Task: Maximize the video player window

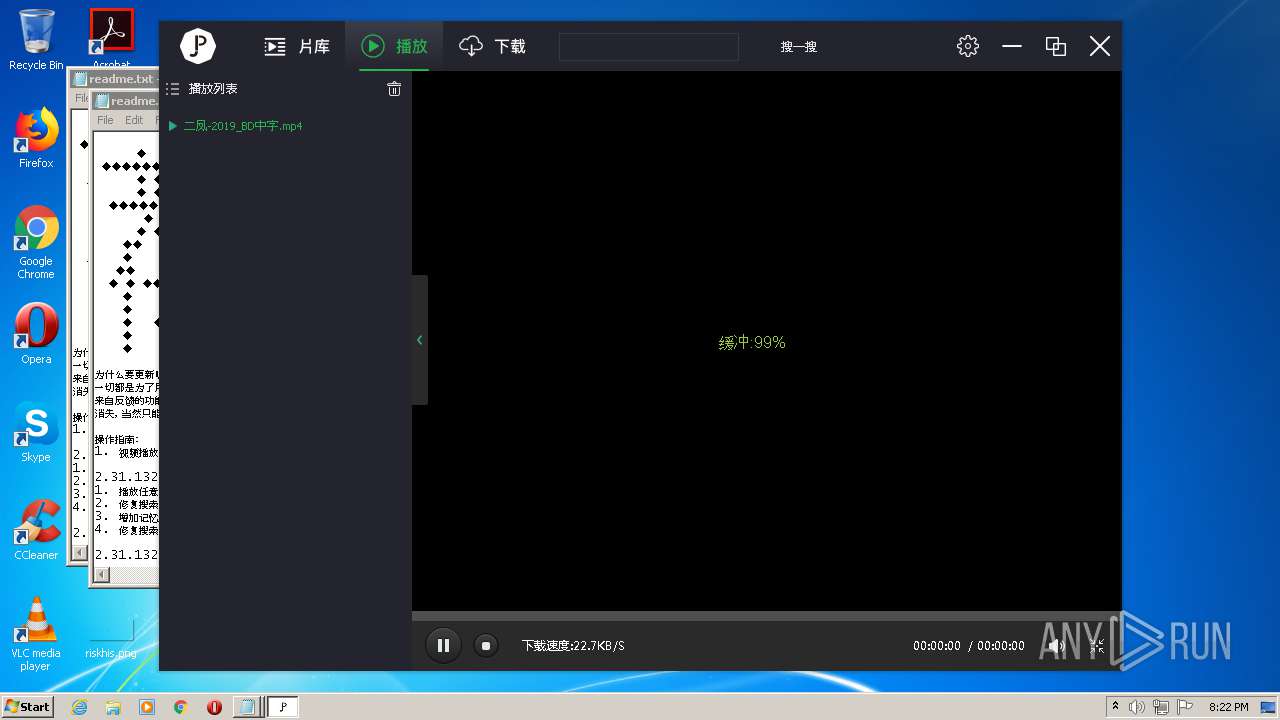Action: pyautogui.click(x=1056, y=46)
